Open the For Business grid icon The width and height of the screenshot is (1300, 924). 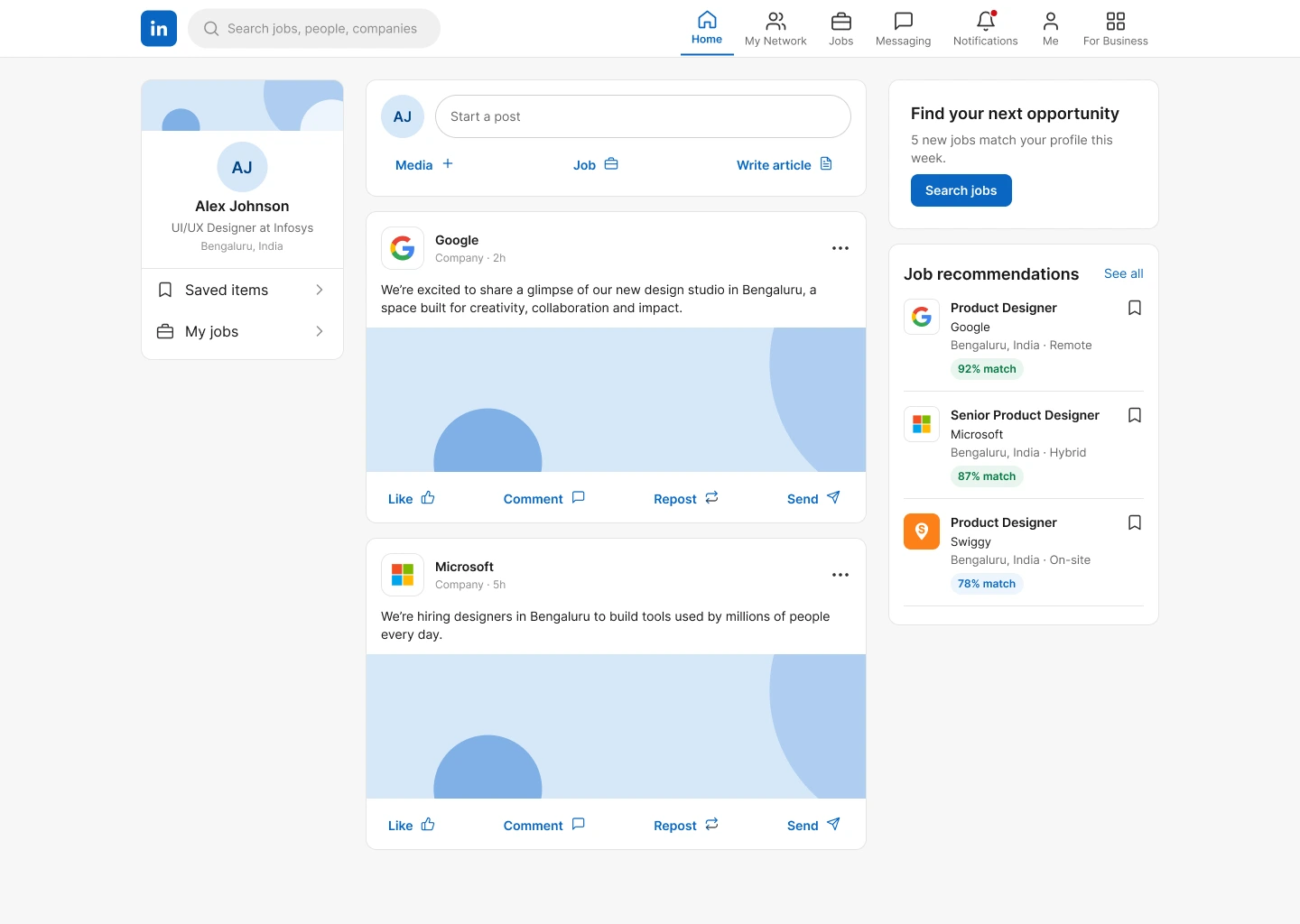(x=1116, y=21)
